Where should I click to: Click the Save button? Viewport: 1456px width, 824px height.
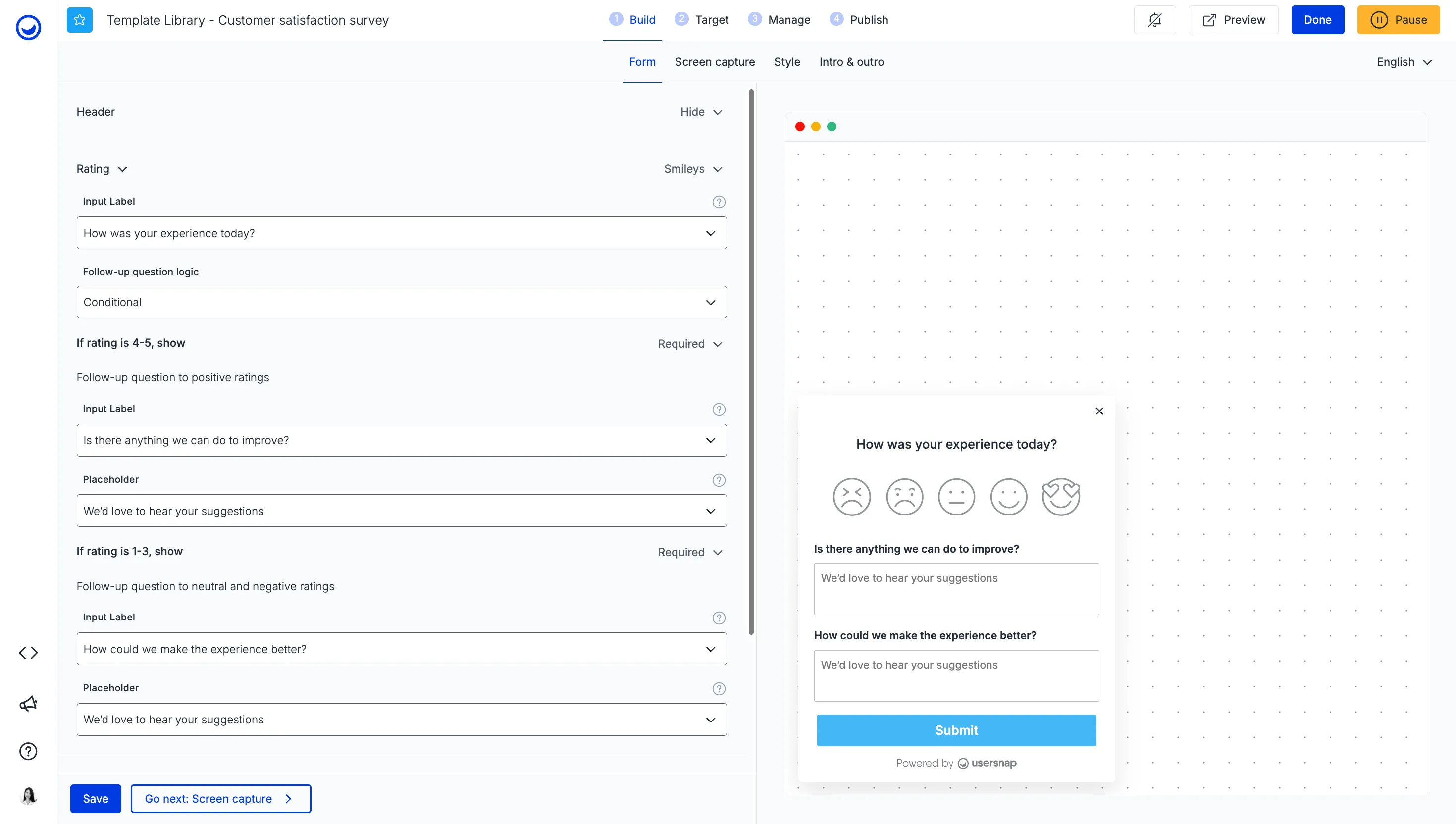(95, 799)
